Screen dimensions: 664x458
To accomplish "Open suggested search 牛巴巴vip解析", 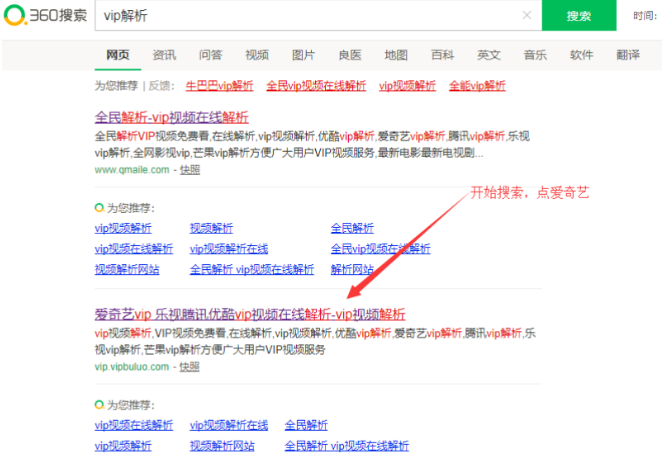I will click(x=219, y=86).
